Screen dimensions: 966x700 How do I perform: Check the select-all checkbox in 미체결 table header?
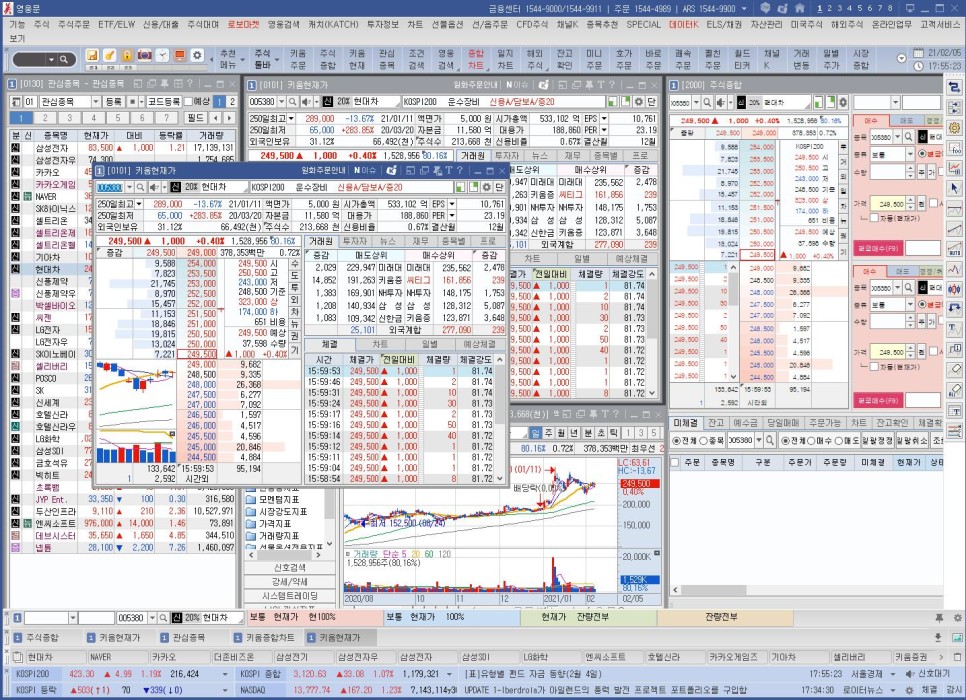click(675, 462)
